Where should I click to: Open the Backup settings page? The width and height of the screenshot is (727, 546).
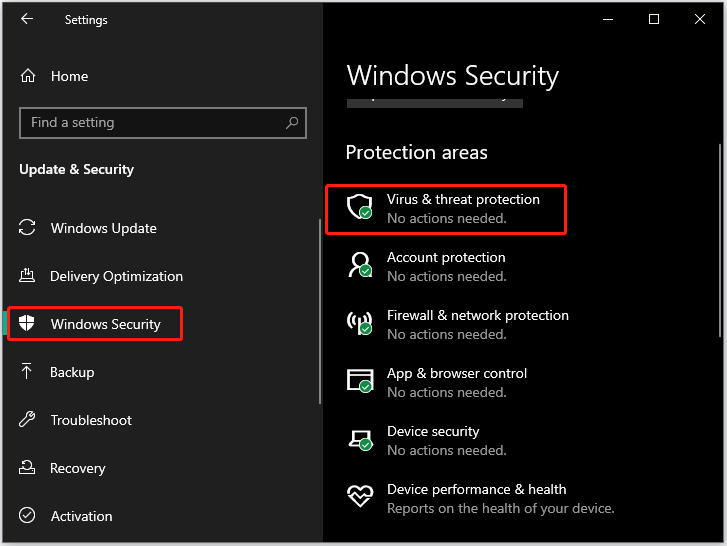tap(72, 372)
